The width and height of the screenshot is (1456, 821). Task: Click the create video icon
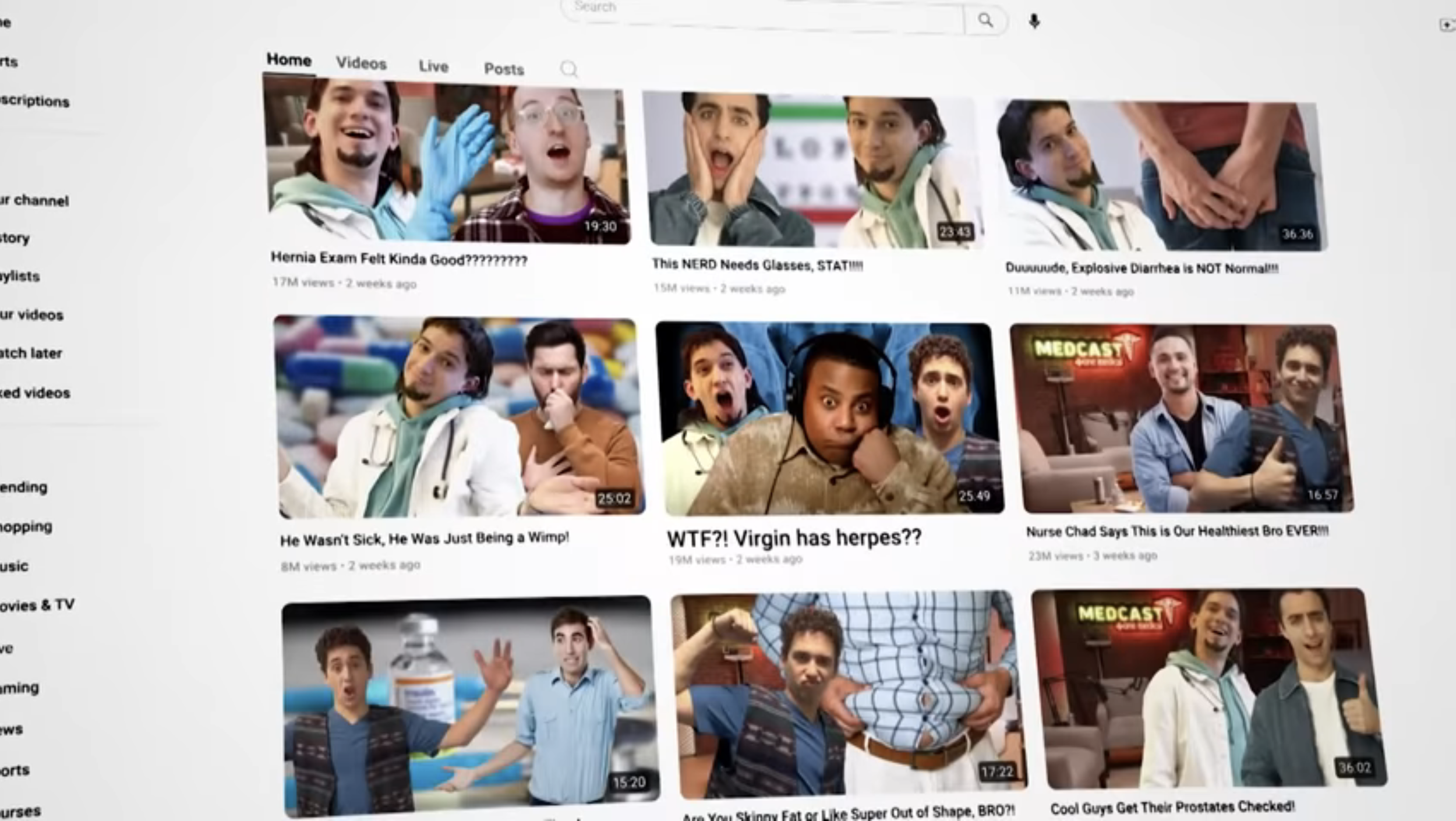[1447, 25]
